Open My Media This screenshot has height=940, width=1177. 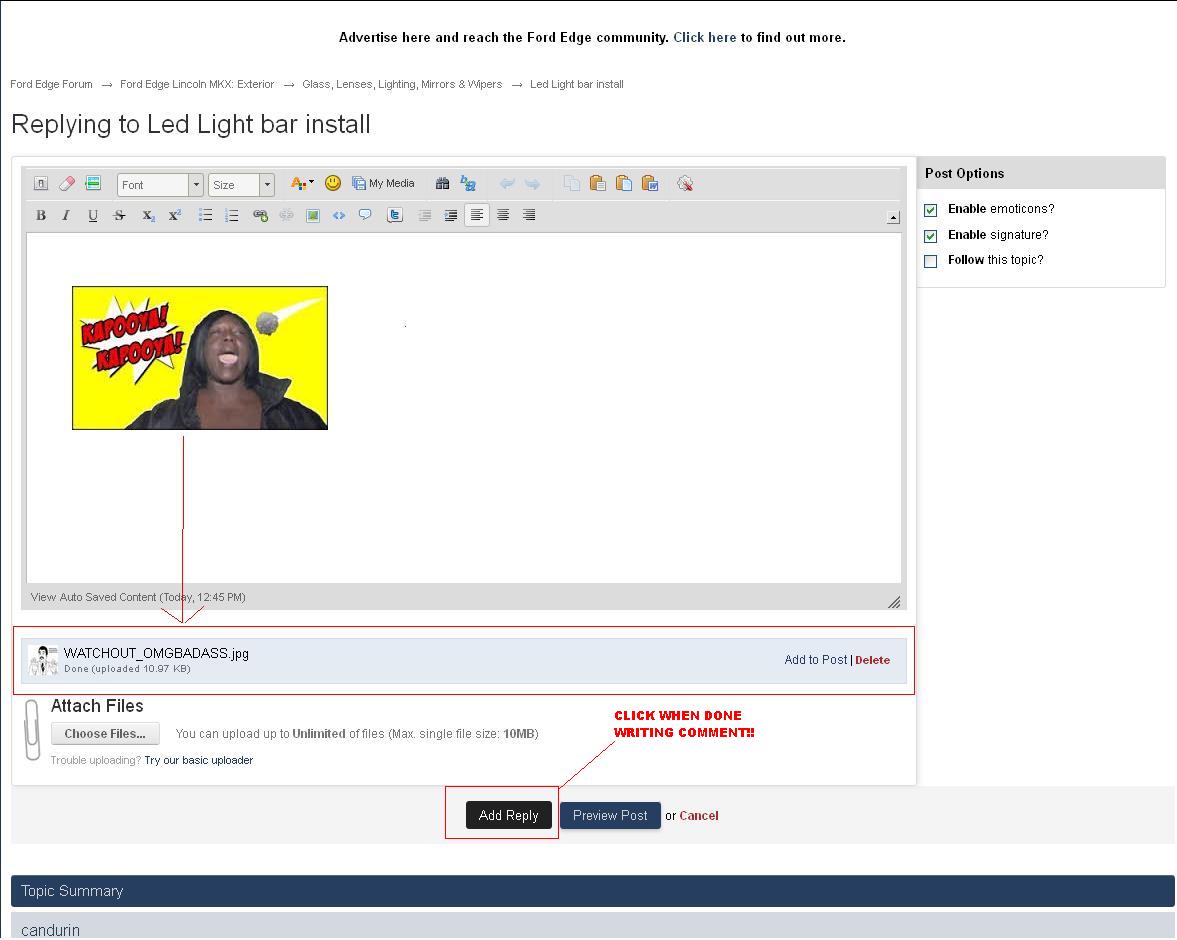[x=383, y=183]
